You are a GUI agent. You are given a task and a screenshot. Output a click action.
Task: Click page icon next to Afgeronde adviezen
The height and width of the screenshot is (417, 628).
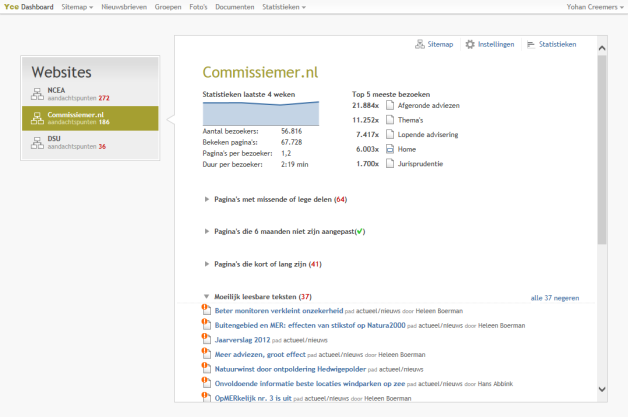coord(390,105)
